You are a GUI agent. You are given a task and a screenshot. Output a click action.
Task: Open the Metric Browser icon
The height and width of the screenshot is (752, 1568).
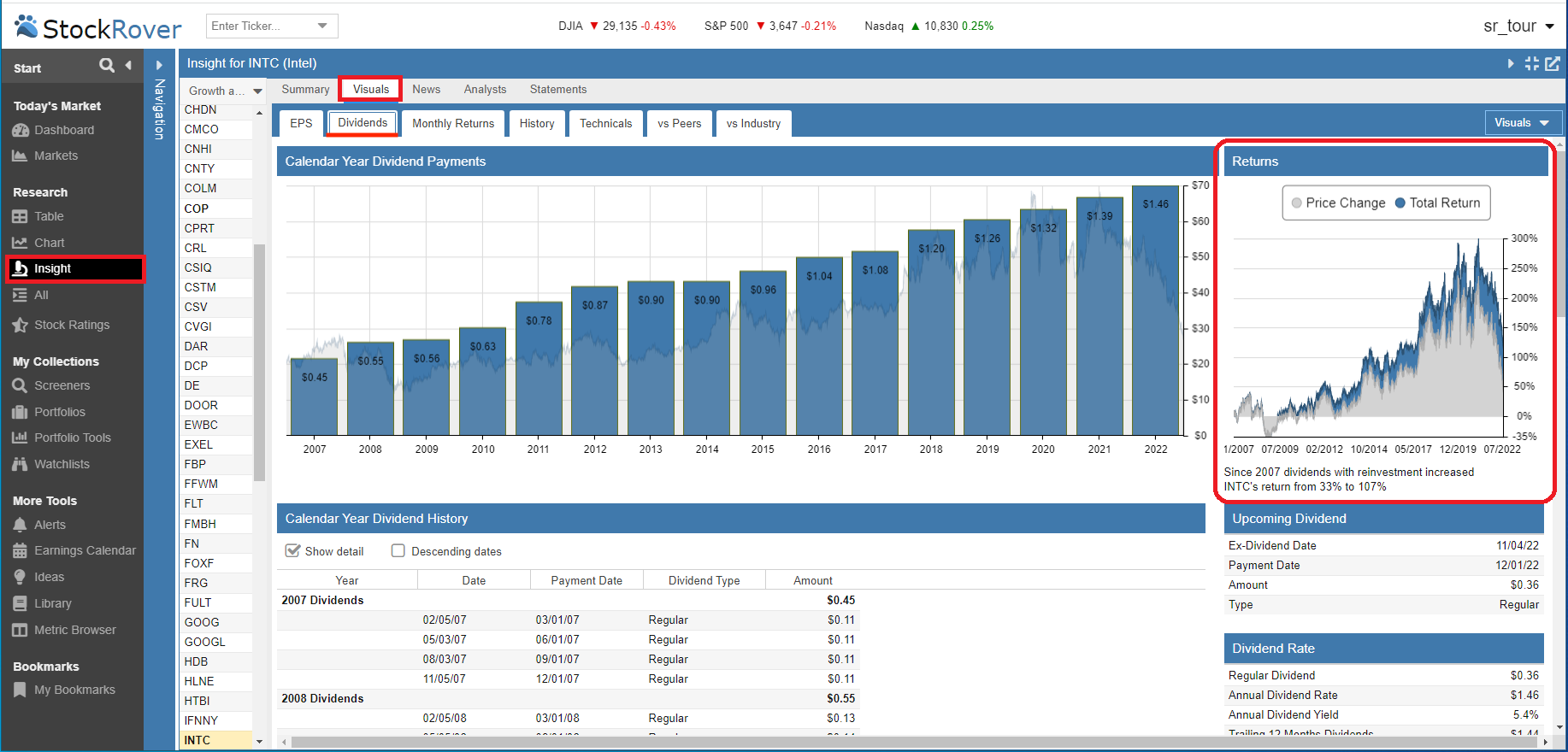(x=21, y=630)
